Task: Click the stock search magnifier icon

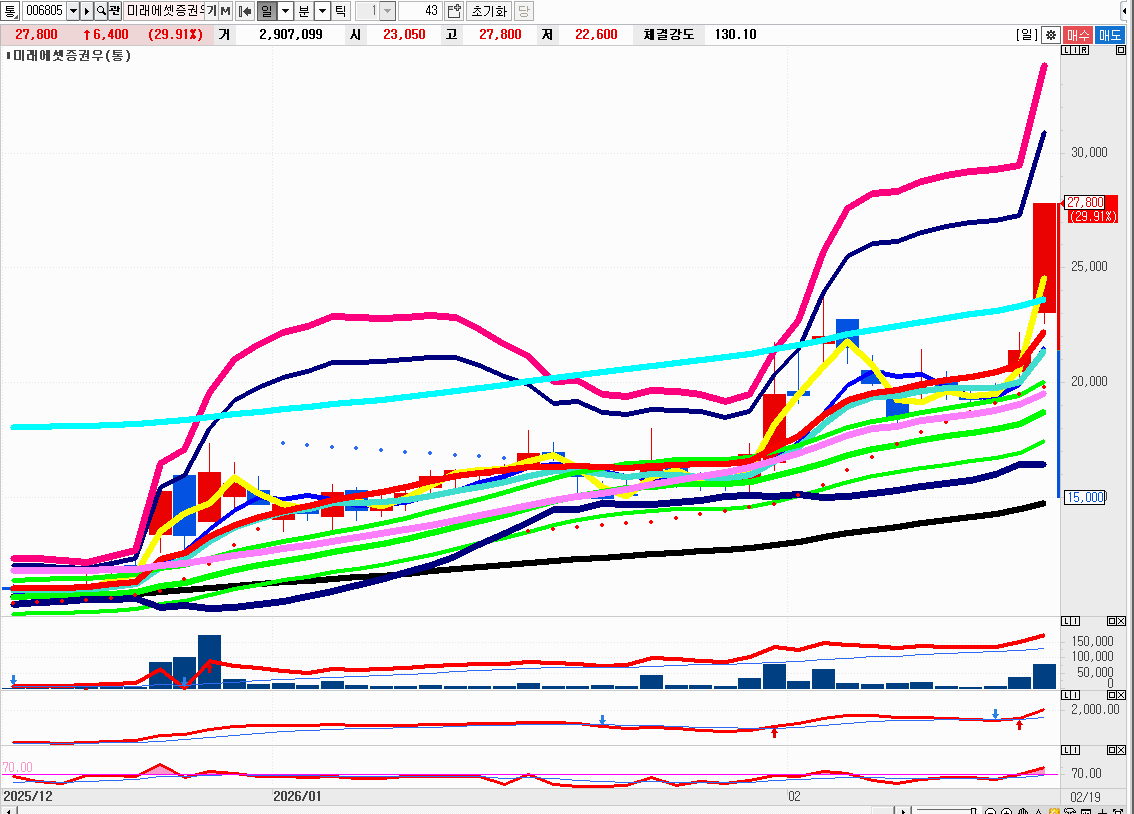Action: pos(101,11)
